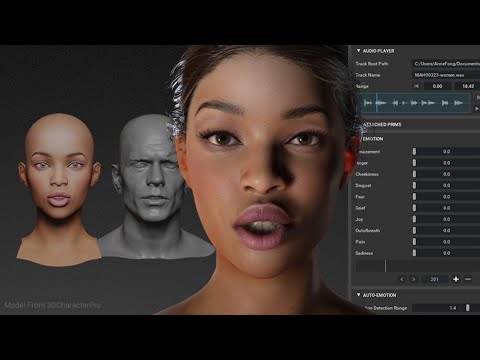This screenshot has height=360, width=480.
Task: Collapse the AUDIO PLAYER section
Action: (x=359, y=51)
